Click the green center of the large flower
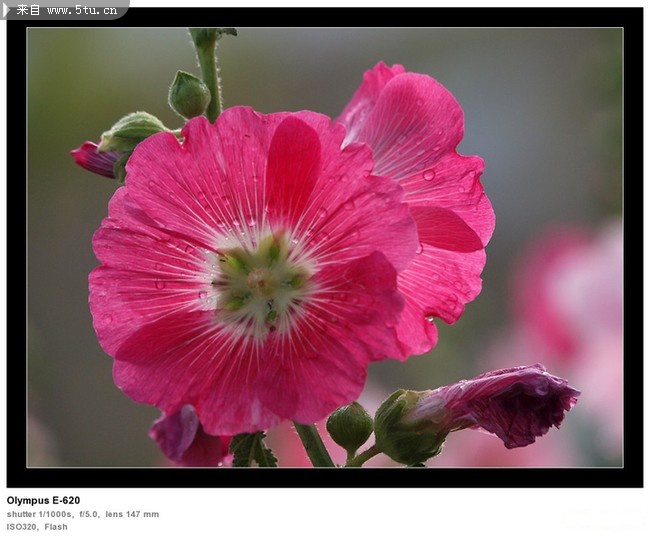The image size is (650, 537). click(259, 282)
